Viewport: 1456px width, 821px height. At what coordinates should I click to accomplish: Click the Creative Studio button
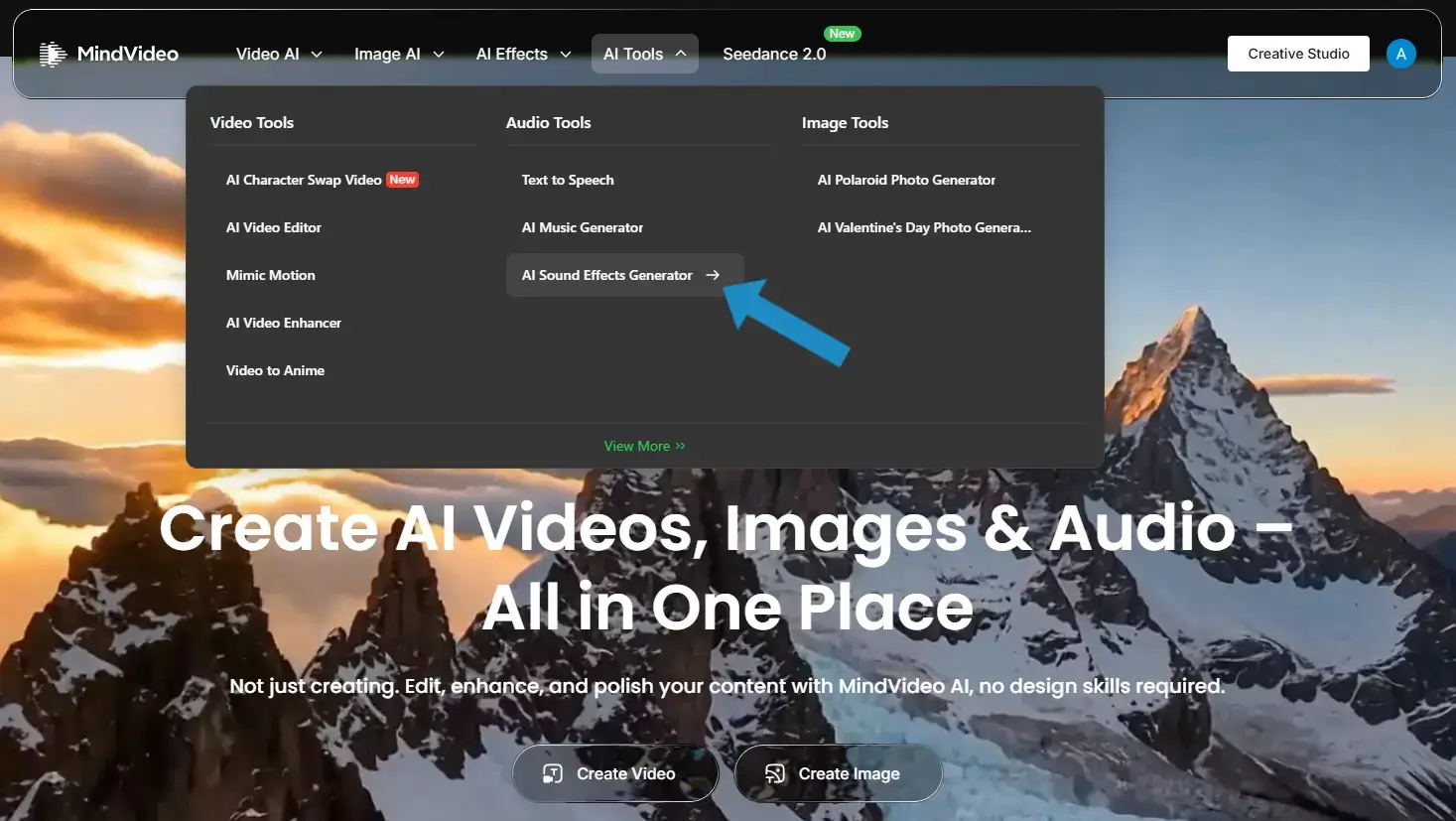(1298, 54)
